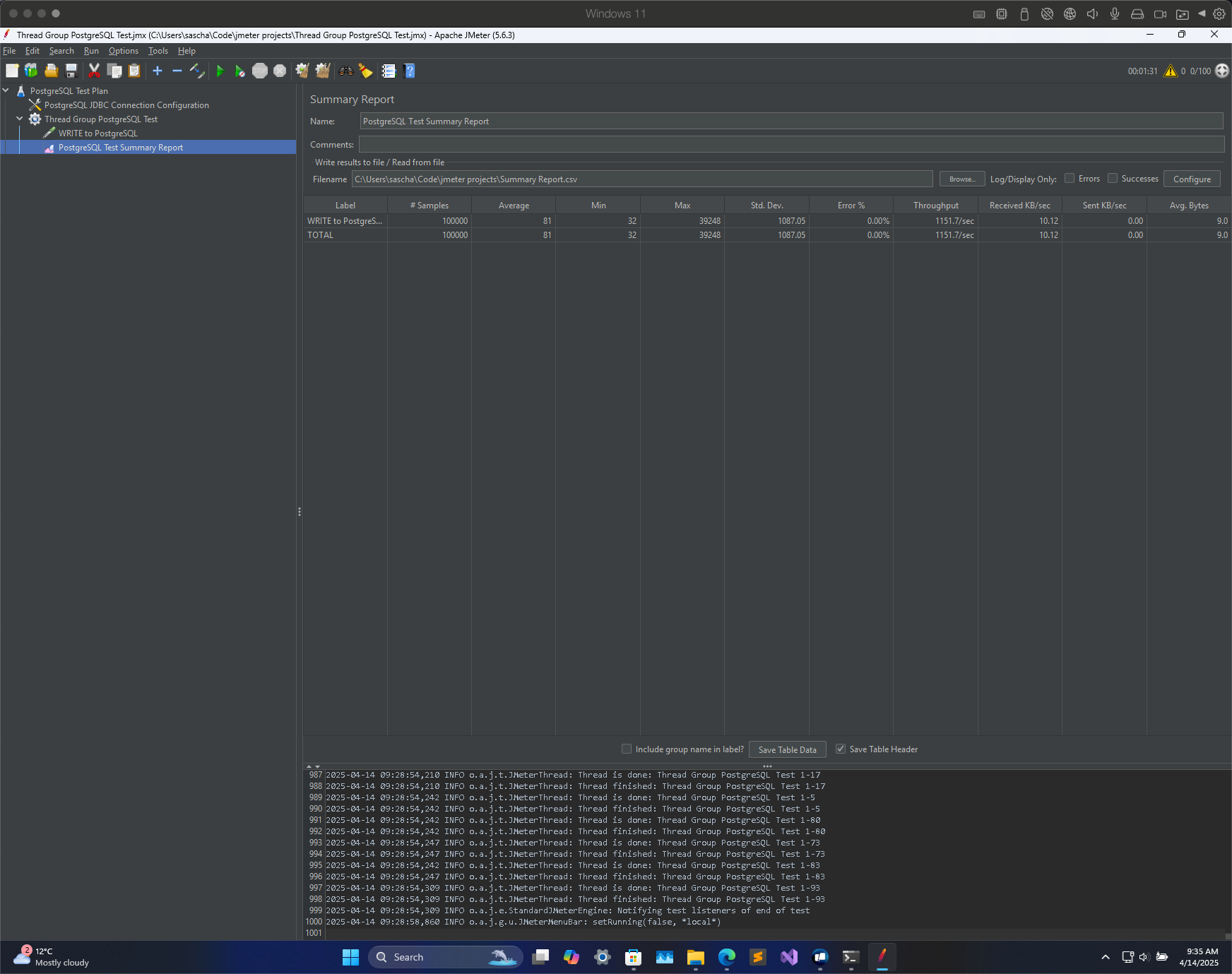Click the taskbar Search box
This screenshot has height=974, width=1232.
446,957
